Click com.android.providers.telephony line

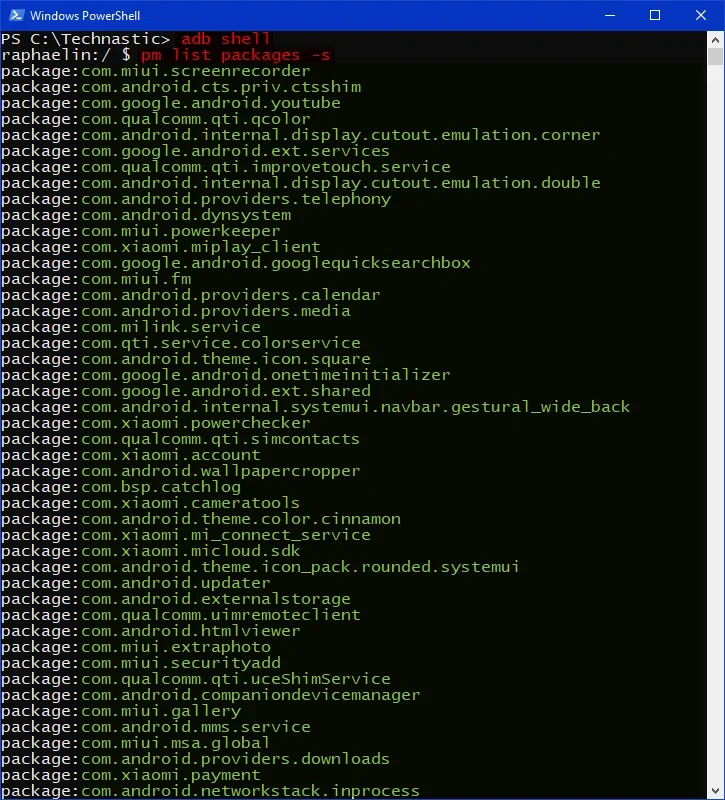pyautogui.click(x=196, y=199)
